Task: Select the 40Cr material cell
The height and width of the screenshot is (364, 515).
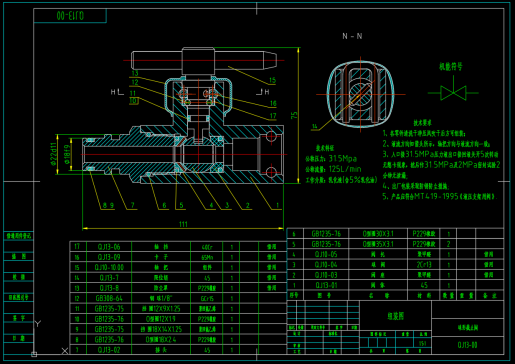Action: [x=207, y=247]
